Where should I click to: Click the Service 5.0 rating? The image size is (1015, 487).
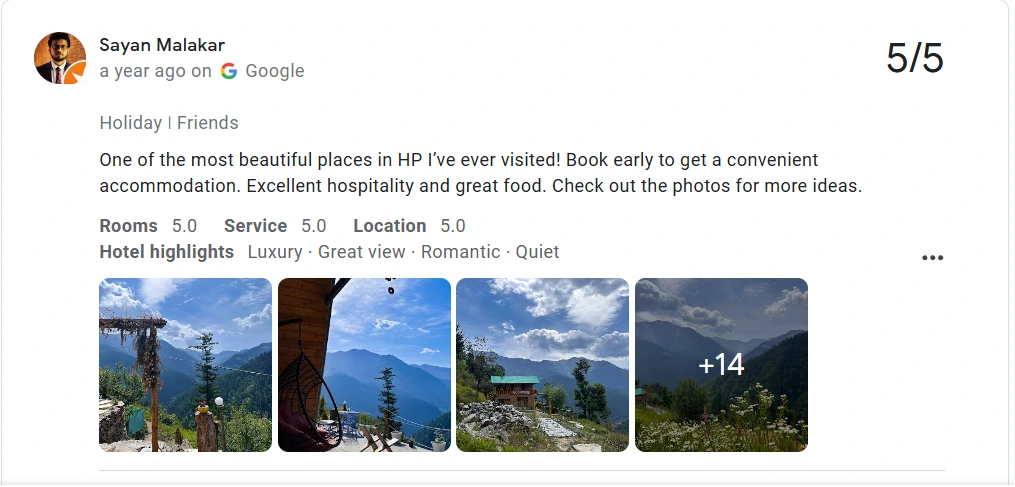click(275, 226)
